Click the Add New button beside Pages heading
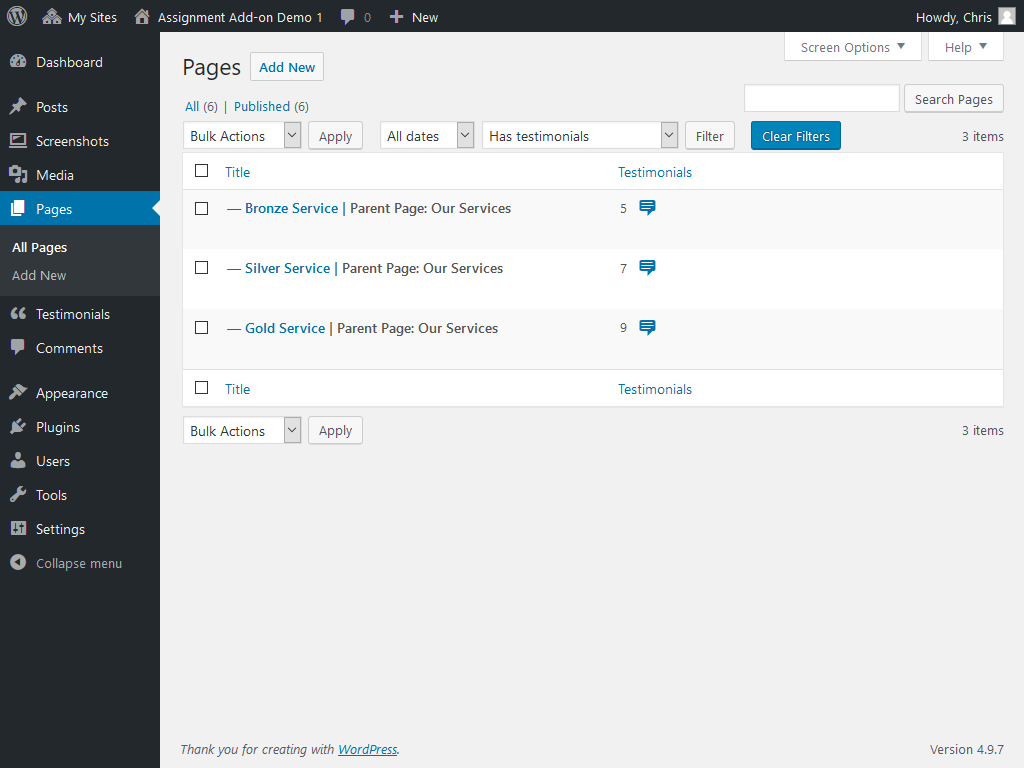This screenshot has height=768, width=1024. [x=287, y=67]
